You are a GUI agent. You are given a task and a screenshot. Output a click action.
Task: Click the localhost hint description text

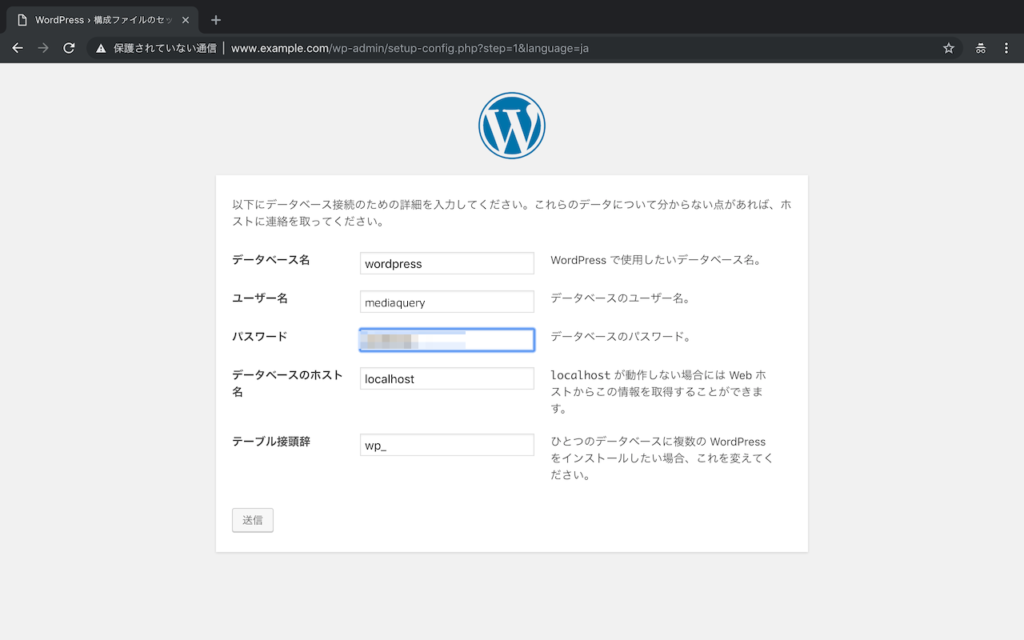point(658,392)
